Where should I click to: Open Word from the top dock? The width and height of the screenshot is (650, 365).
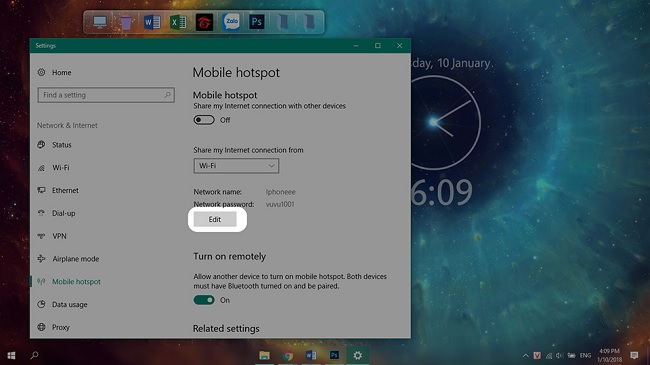coord(152,22)
